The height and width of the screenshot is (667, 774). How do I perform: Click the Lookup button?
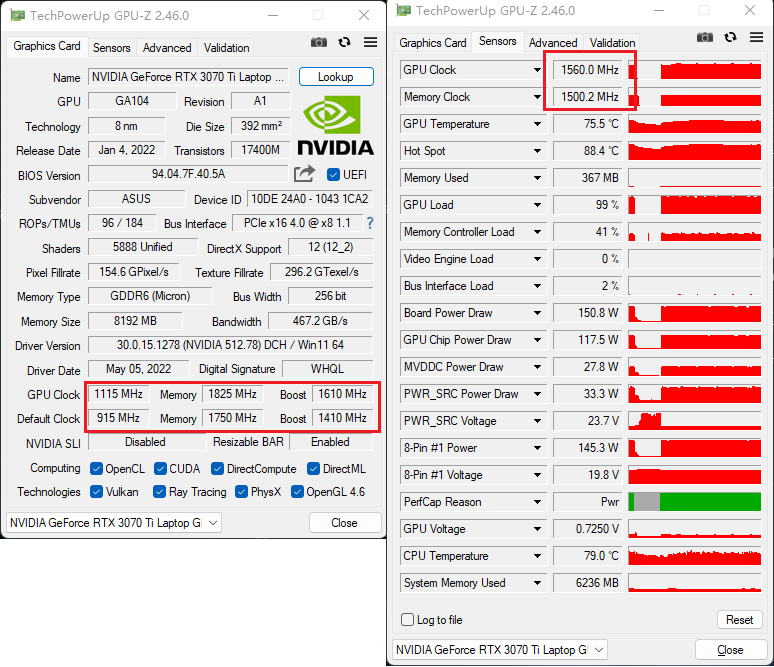pos(336,77)
